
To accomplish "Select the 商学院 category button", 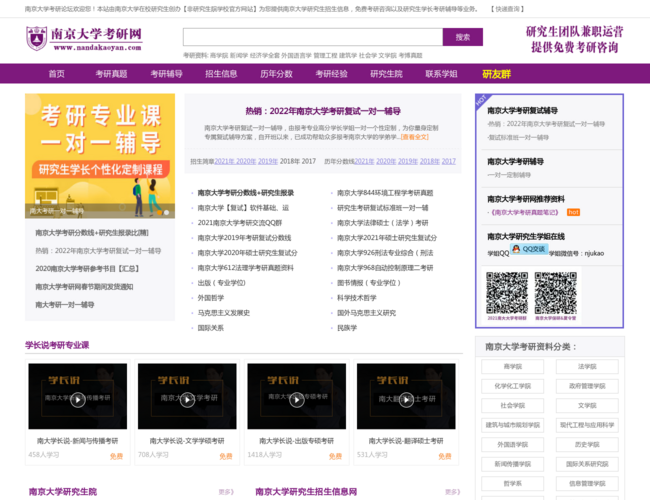I will pyautogui.click(x=512, y=367).
